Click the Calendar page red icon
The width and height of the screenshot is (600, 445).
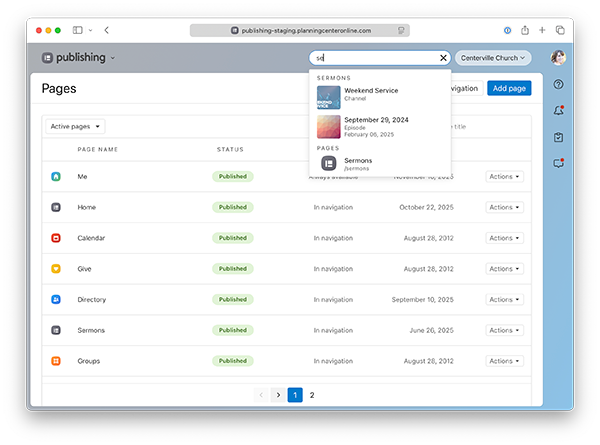click(x=56, y=238)
